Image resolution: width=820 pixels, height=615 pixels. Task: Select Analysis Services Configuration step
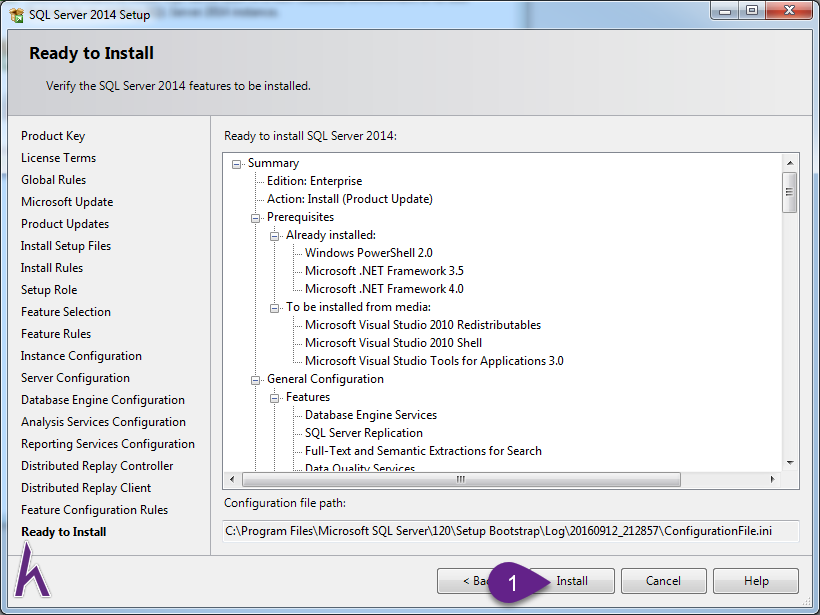pyautogui.click(x=103, y=422)
